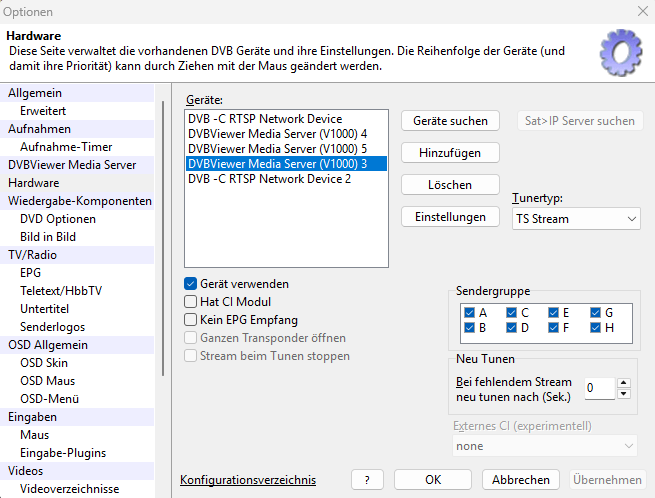
Task: Open the Tunertyp dropdown
Action: tap(575, 218)
